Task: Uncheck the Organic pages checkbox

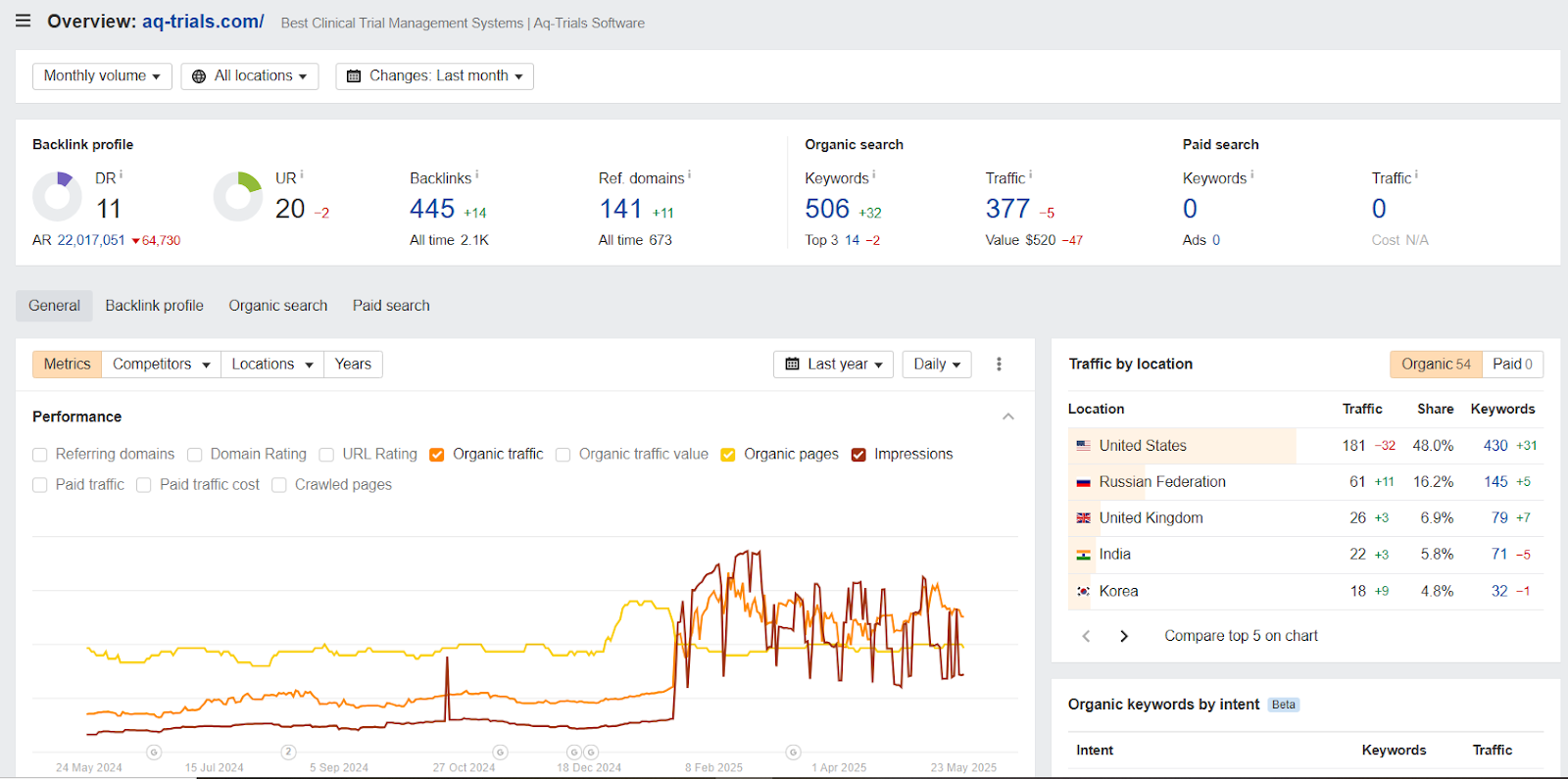Action: point(728,455)
